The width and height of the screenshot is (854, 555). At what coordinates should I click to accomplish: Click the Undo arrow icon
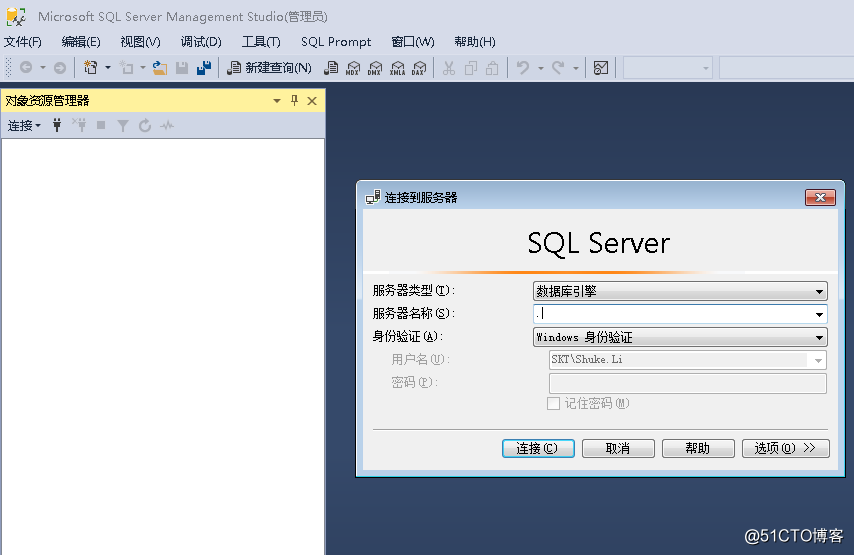coord(523,68)
